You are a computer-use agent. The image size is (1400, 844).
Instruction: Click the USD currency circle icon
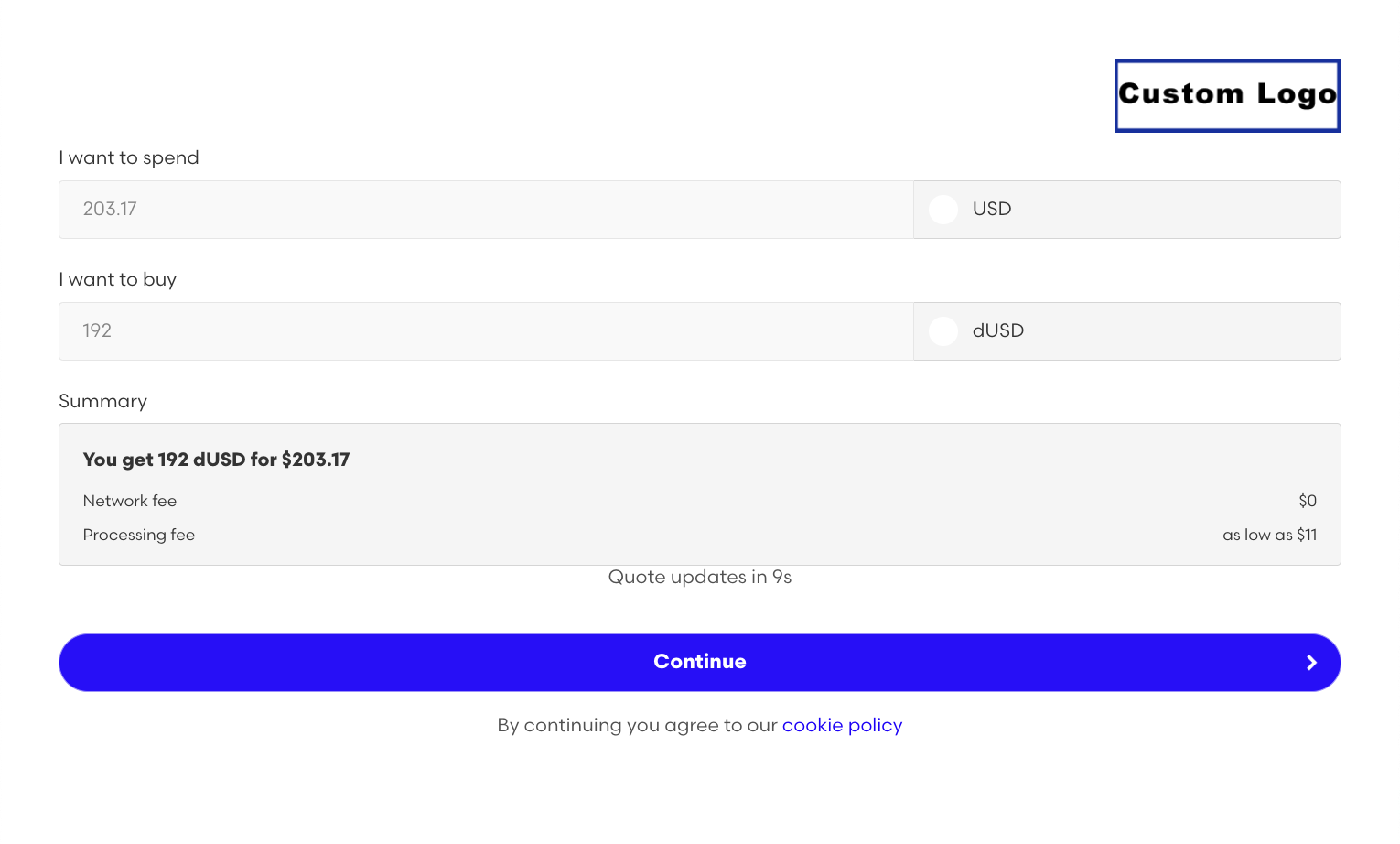pos(943,210)
